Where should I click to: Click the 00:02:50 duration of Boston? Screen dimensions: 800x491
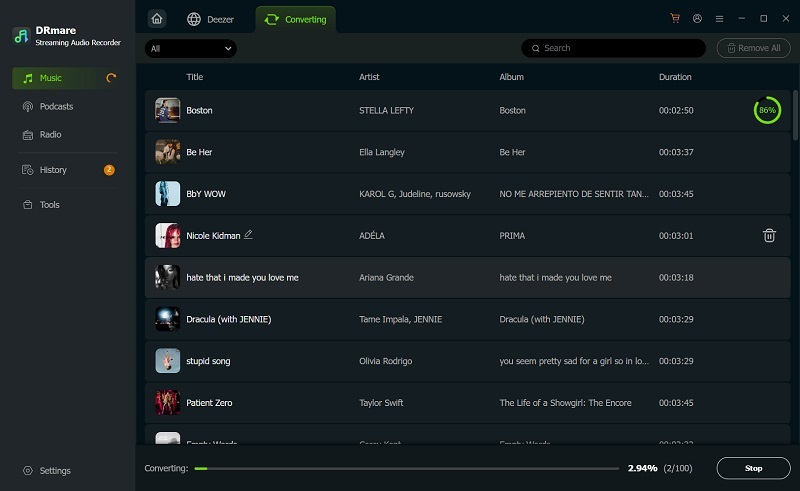[676, 110]
